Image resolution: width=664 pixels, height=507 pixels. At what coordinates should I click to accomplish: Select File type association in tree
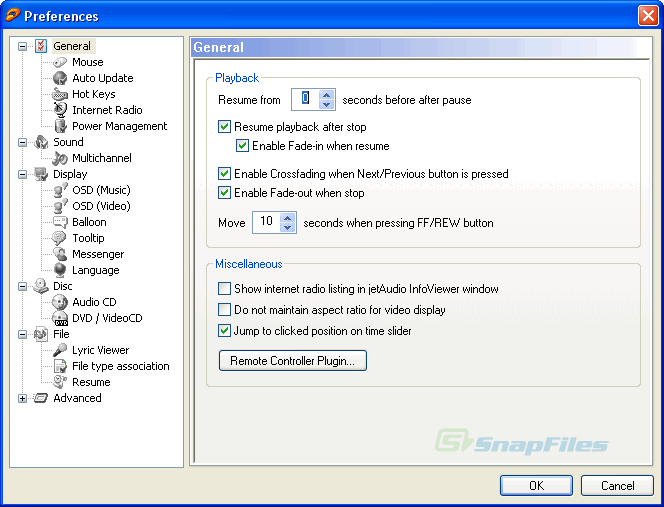point(120,366)
